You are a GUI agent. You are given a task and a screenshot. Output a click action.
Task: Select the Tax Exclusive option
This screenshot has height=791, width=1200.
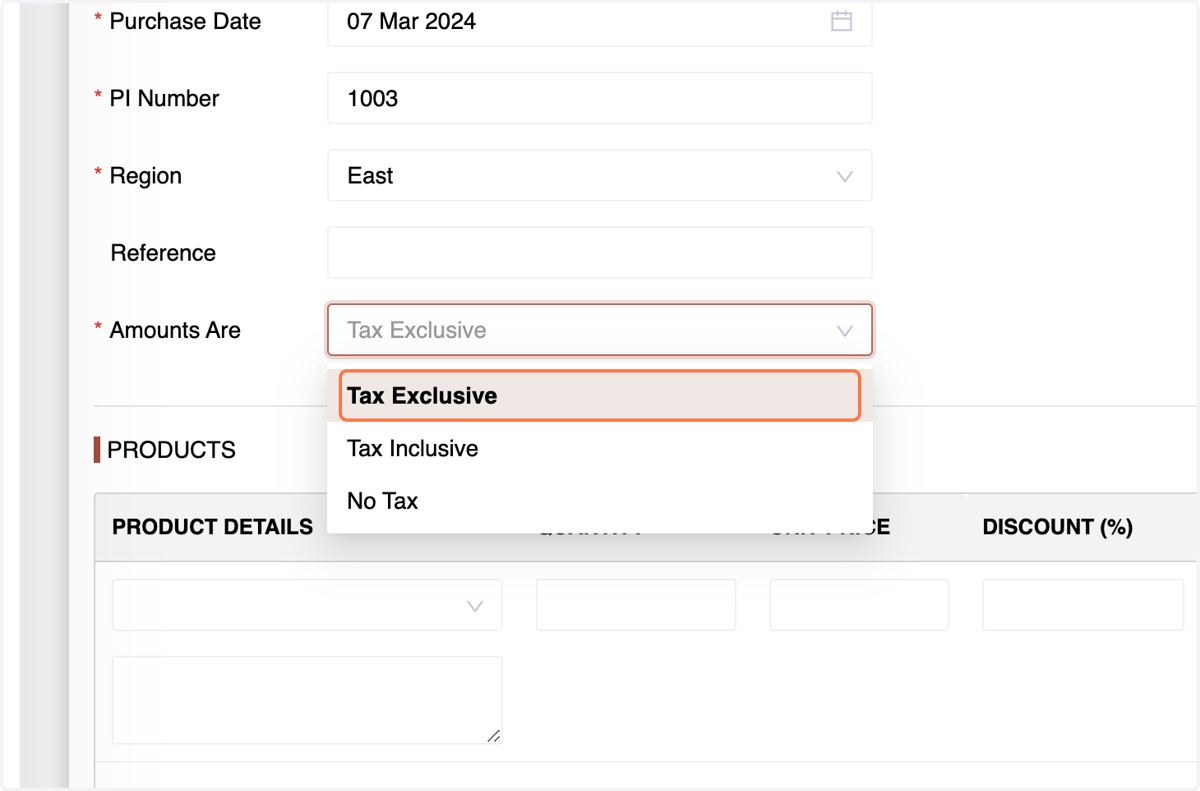tap(599, 396)
